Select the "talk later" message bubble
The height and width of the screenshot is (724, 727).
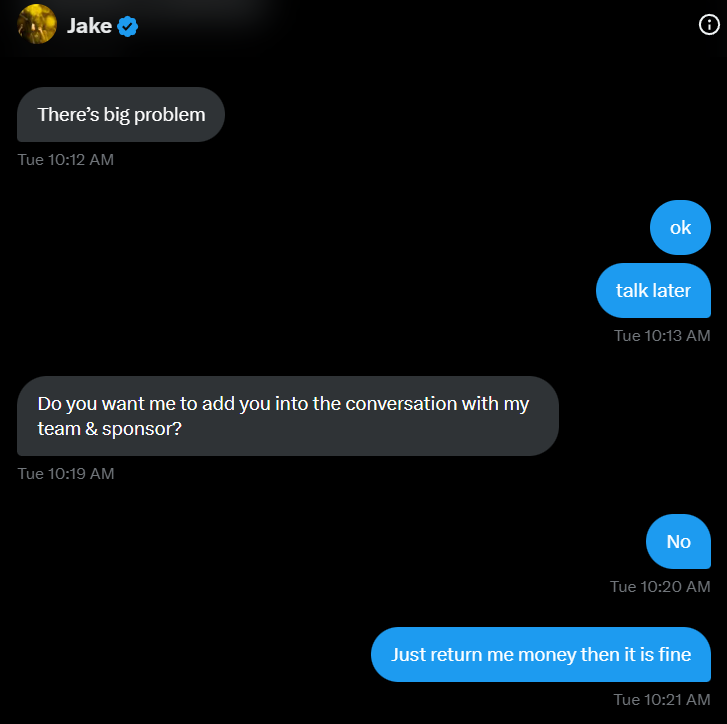coord(653,291)
